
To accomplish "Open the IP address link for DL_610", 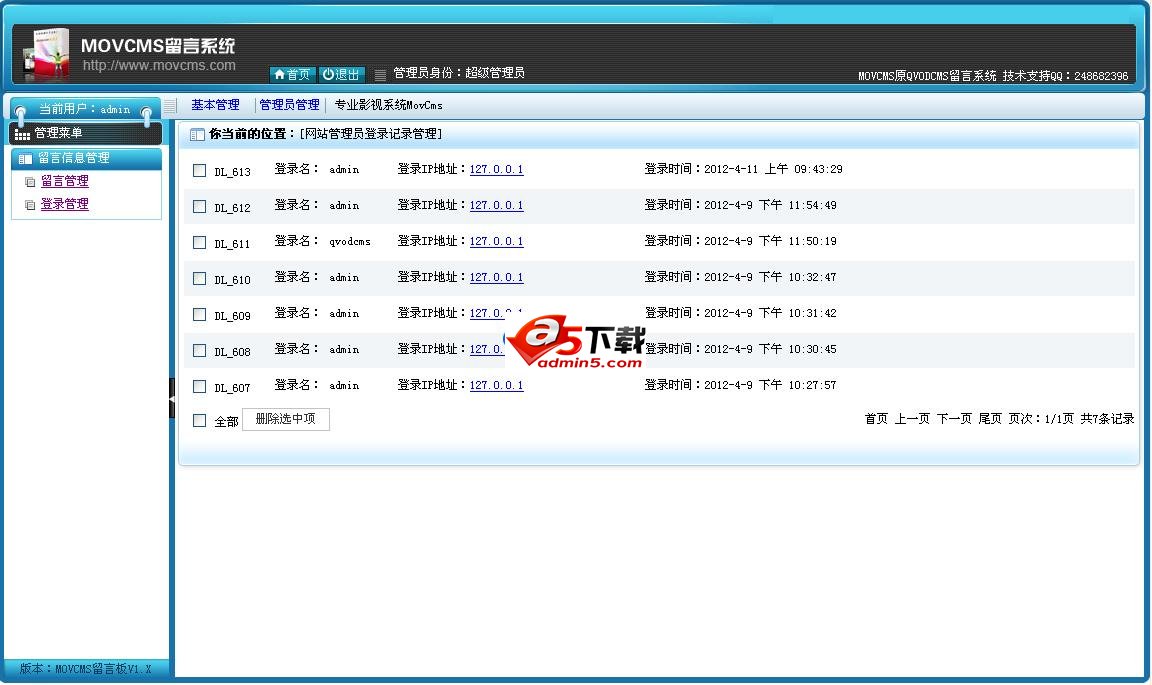I will pos(497,278).
